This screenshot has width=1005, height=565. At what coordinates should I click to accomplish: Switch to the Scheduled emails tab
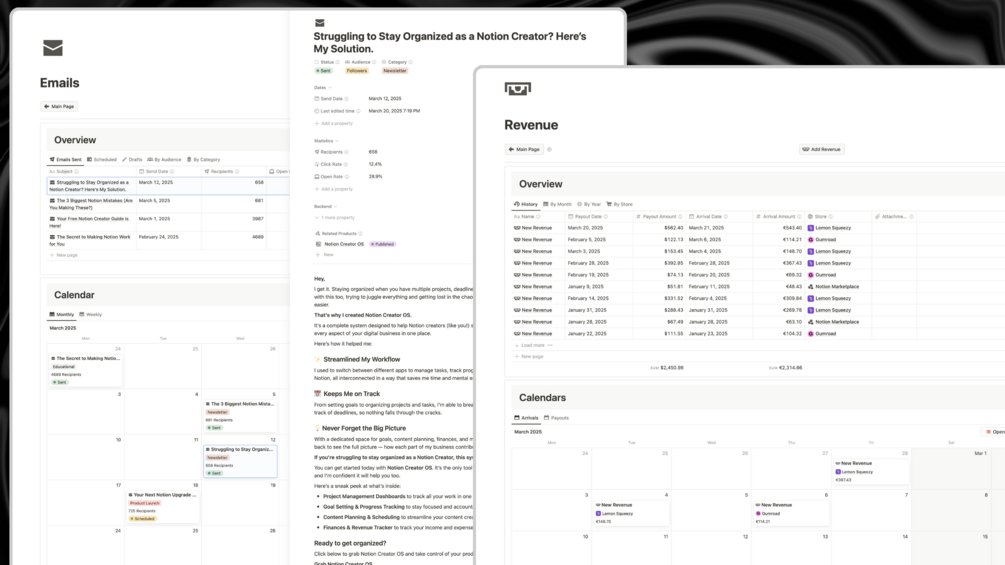coord(102,160)
